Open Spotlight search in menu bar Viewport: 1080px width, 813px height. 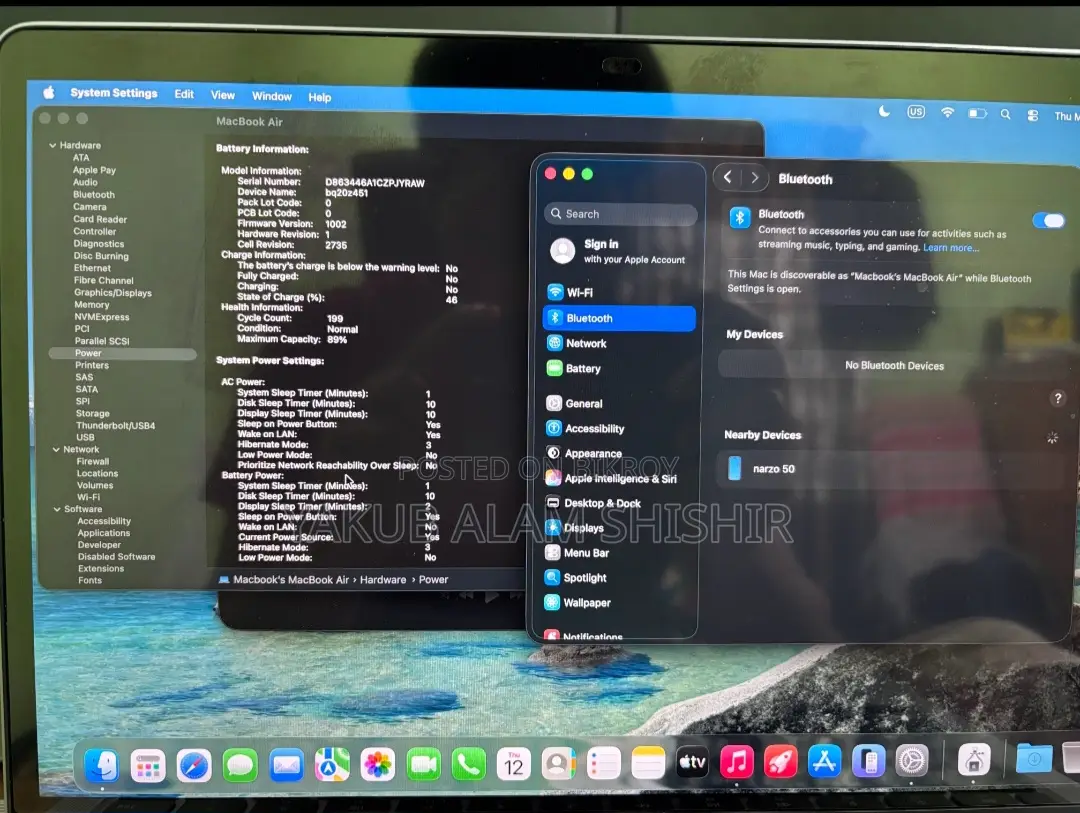(x=1006, y=114)
